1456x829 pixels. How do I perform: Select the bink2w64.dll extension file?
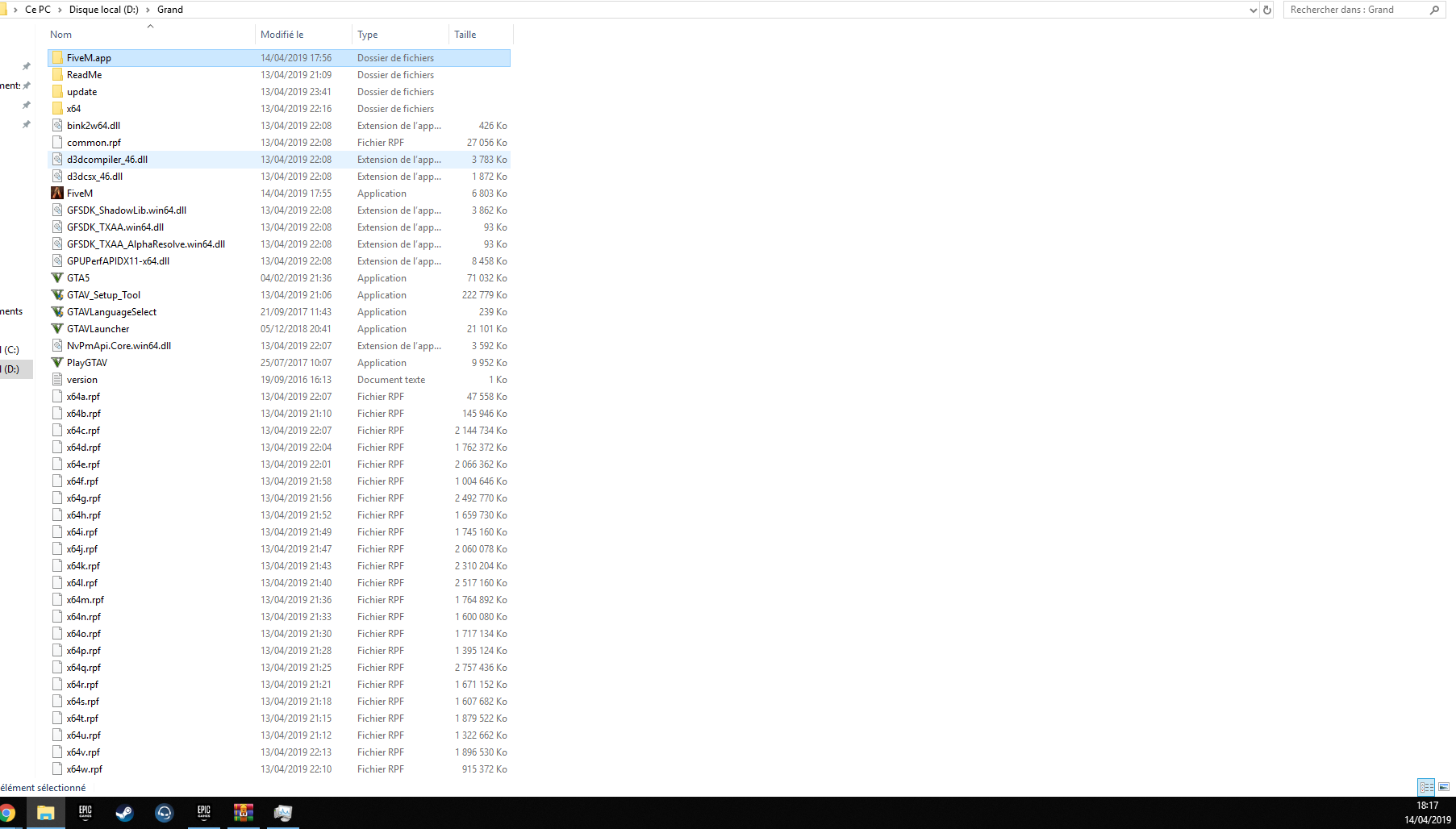click(x=92, y=125)
